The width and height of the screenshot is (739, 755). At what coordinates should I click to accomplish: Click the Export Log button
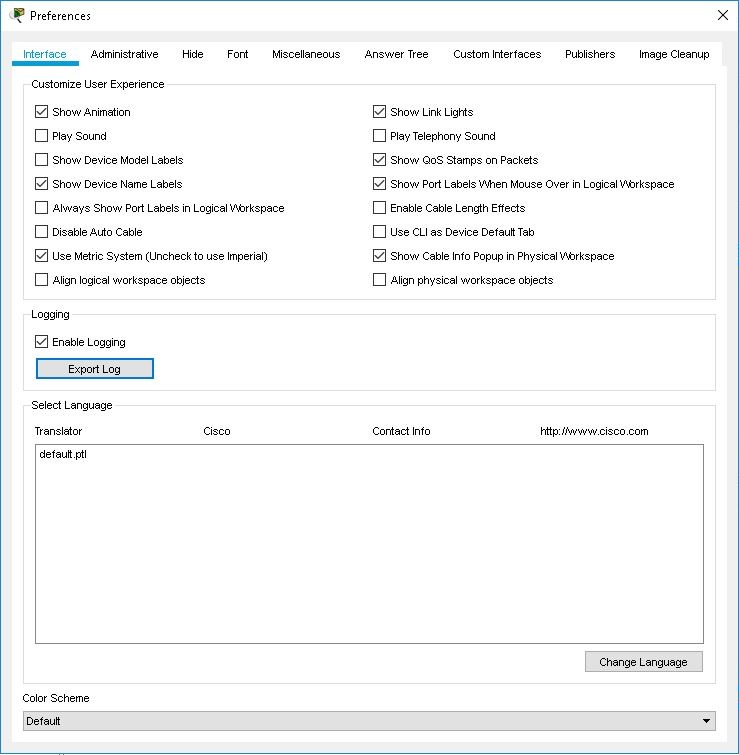[x=95, y=369]
